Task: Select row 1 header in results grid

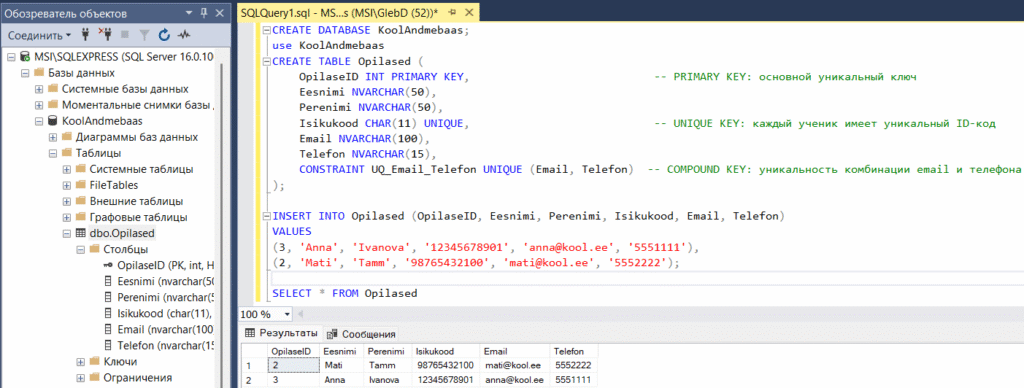Action: [254, 366]
